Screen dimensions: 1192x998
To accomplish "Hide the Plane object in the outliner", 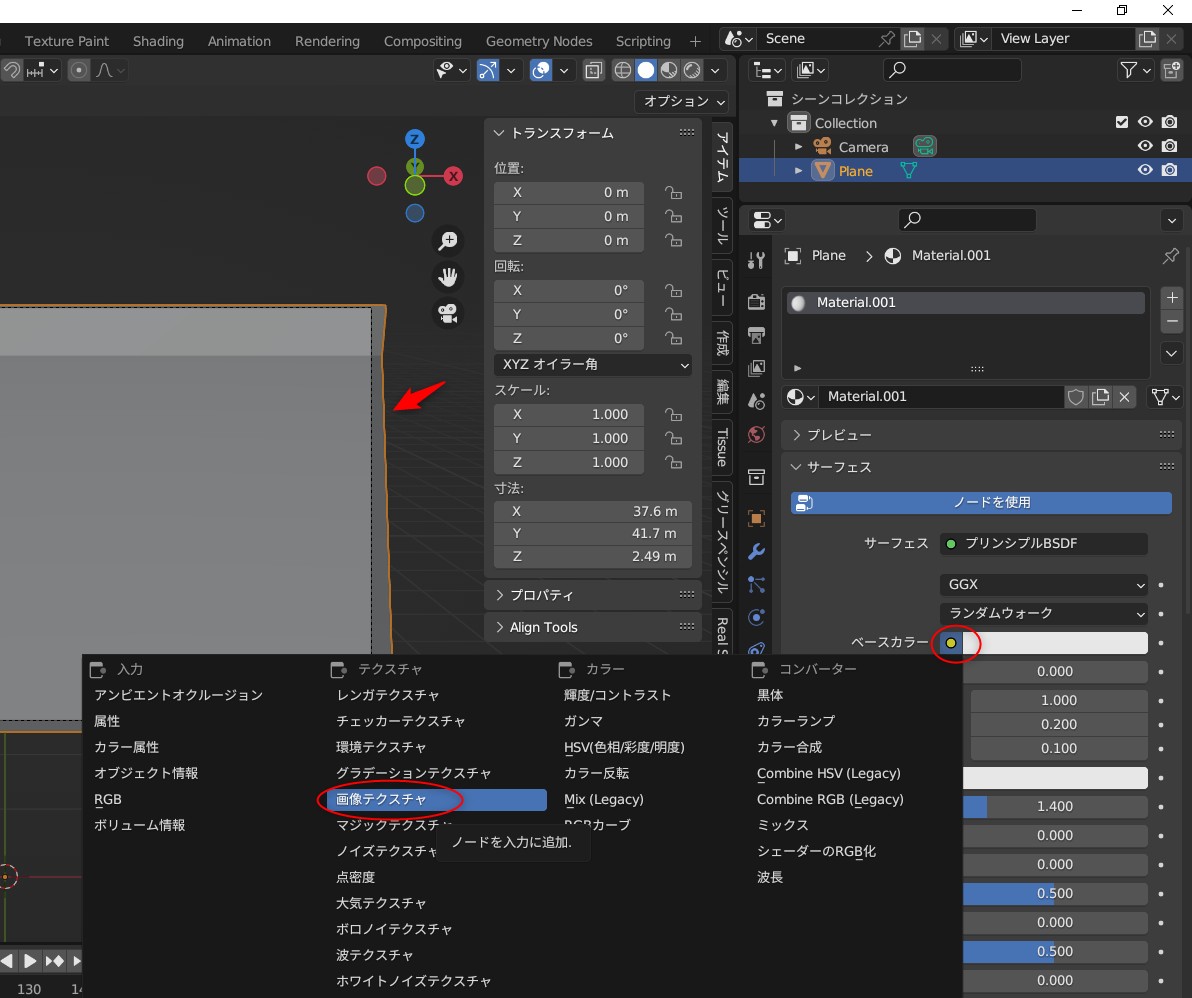I will tap(1144, 170).
